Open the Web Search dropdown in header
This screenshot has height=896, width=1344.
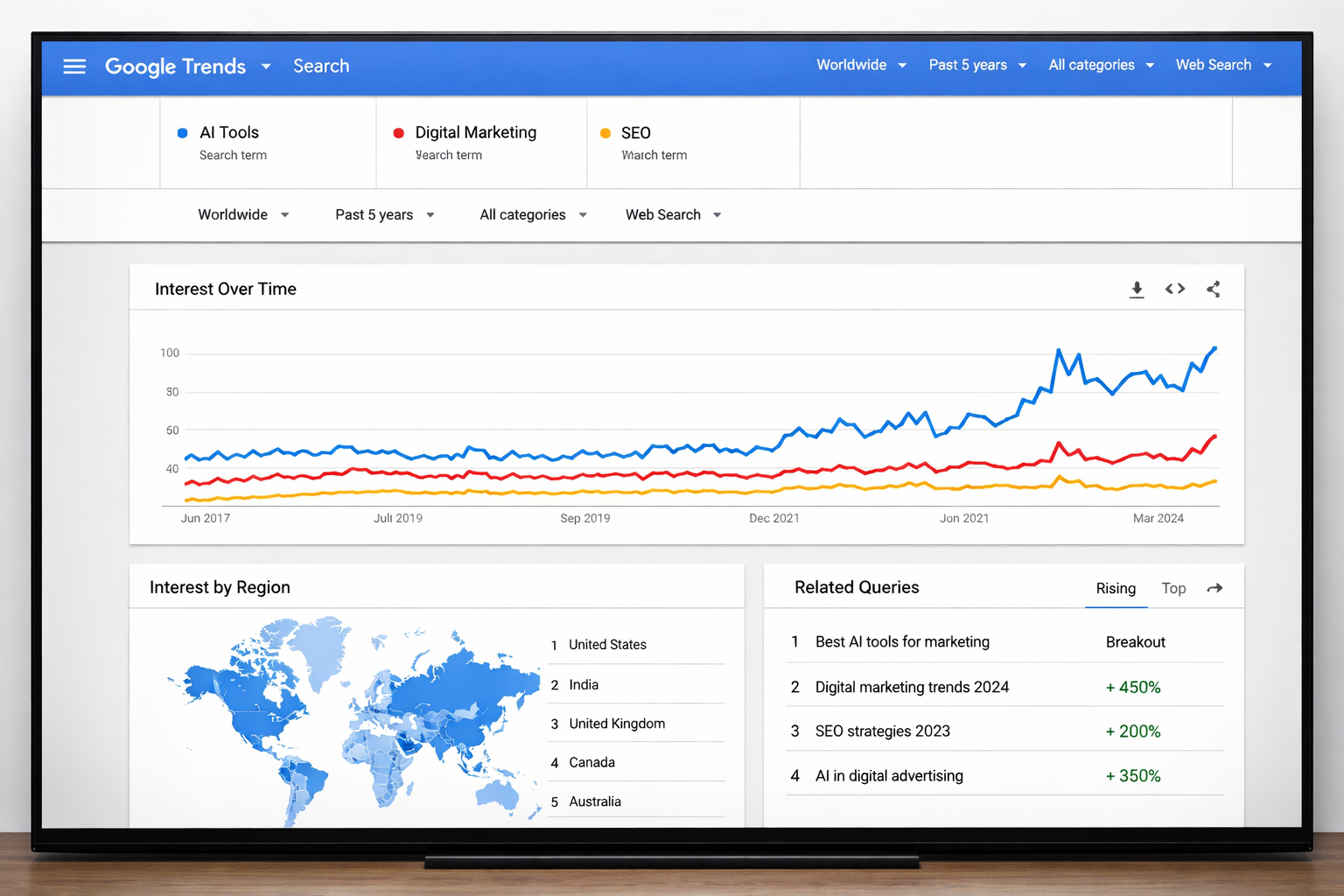click(1222, 66)
